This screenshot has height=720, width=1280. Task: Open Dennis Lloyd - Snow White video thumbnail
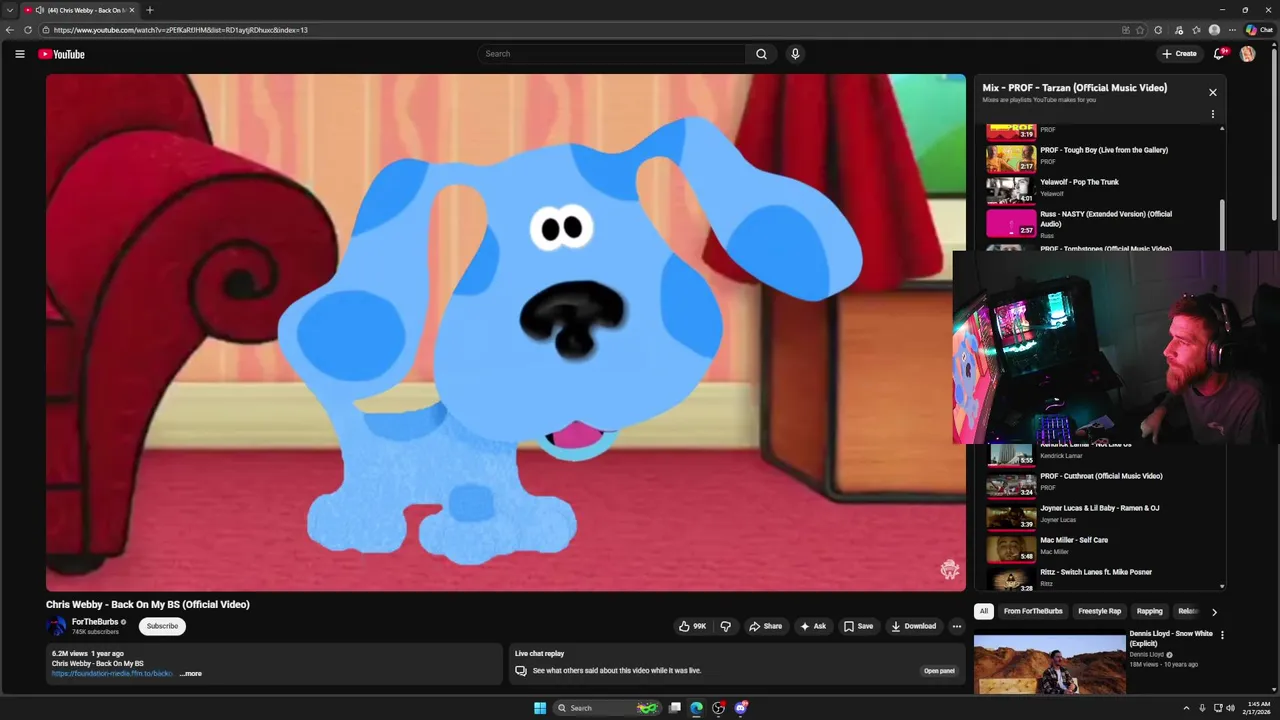pyautogui.click(x=1049, y=664)
